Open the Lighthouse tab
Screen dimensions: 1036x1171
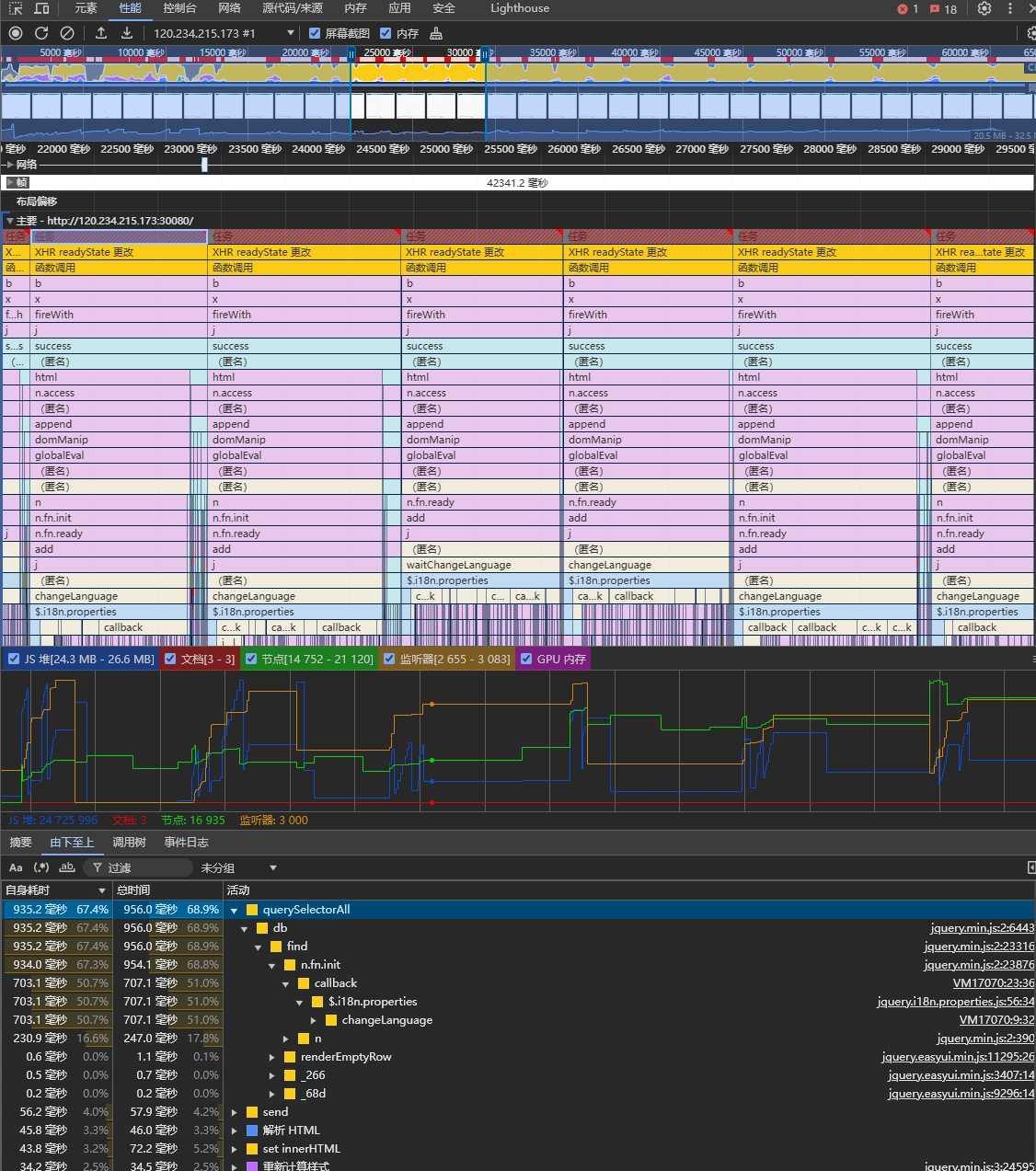[520, 8]
